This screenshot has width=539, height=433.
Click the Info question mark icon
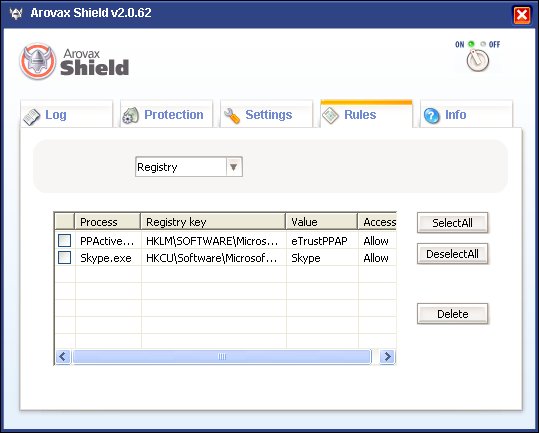pyautogui.click(x=432, y=115)
